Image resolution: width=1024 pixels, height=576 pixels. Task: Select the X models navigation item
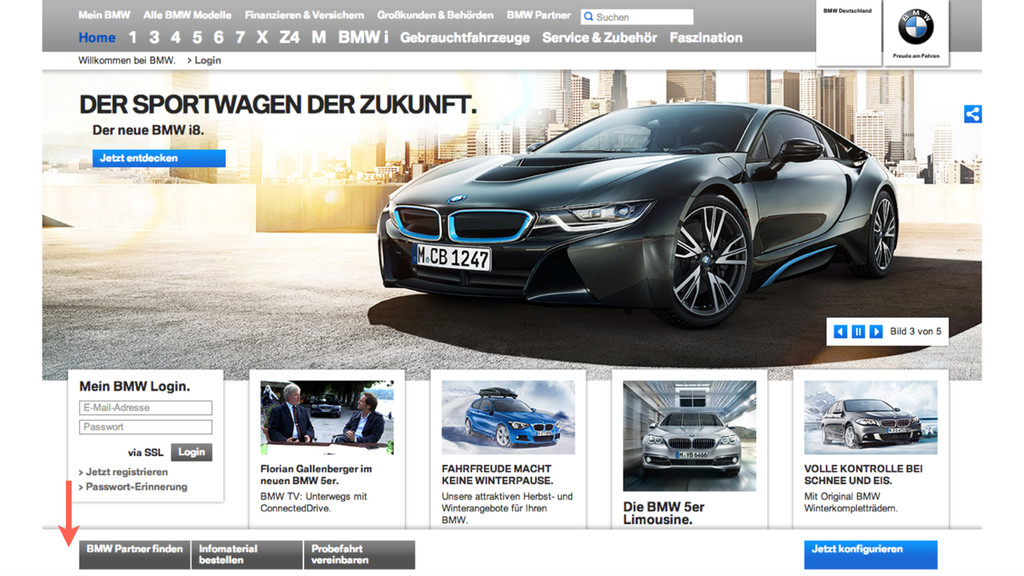pos(262,37)
